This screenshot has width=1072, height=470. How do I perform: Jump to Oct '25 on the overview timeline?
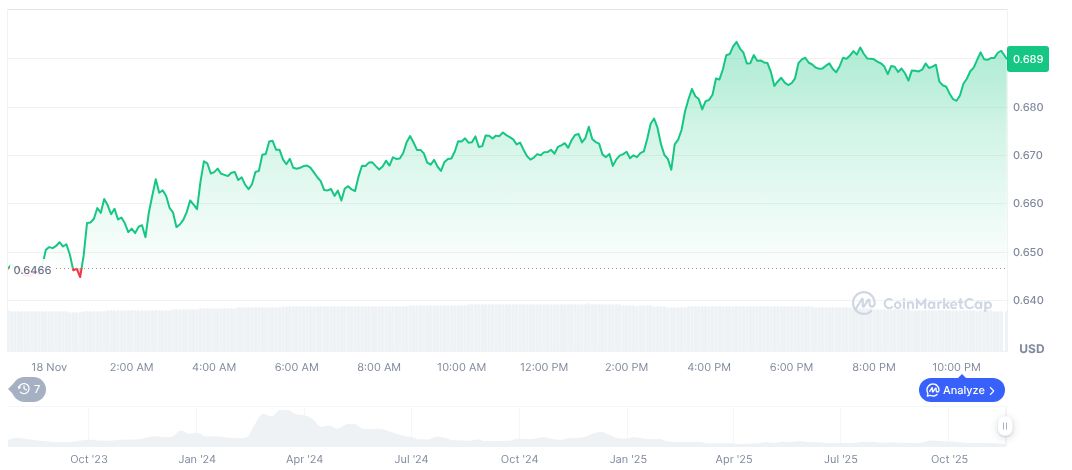pyautogui.click(x=949, y=459)
